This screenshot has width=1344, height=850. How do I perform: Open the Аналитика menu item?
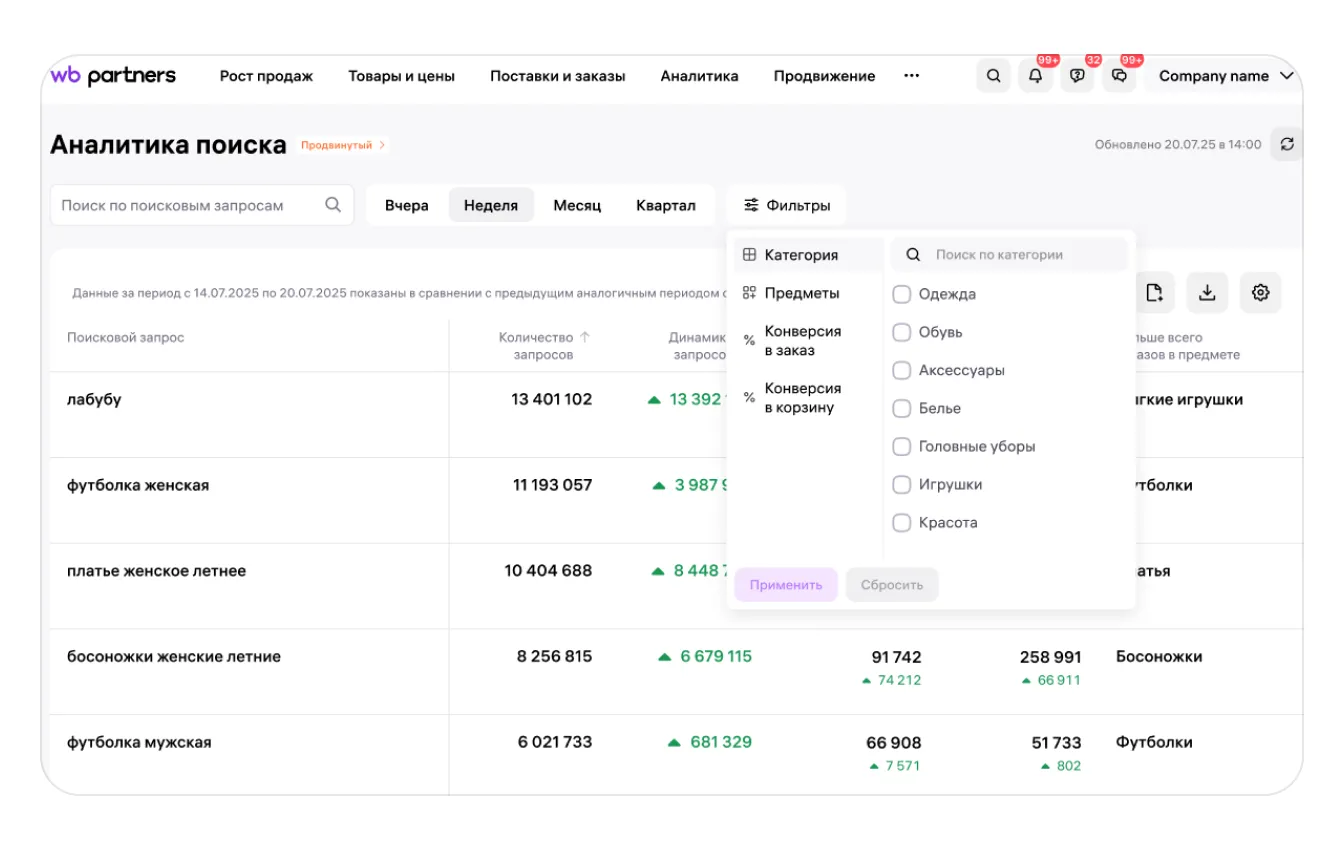coord(699,76)
